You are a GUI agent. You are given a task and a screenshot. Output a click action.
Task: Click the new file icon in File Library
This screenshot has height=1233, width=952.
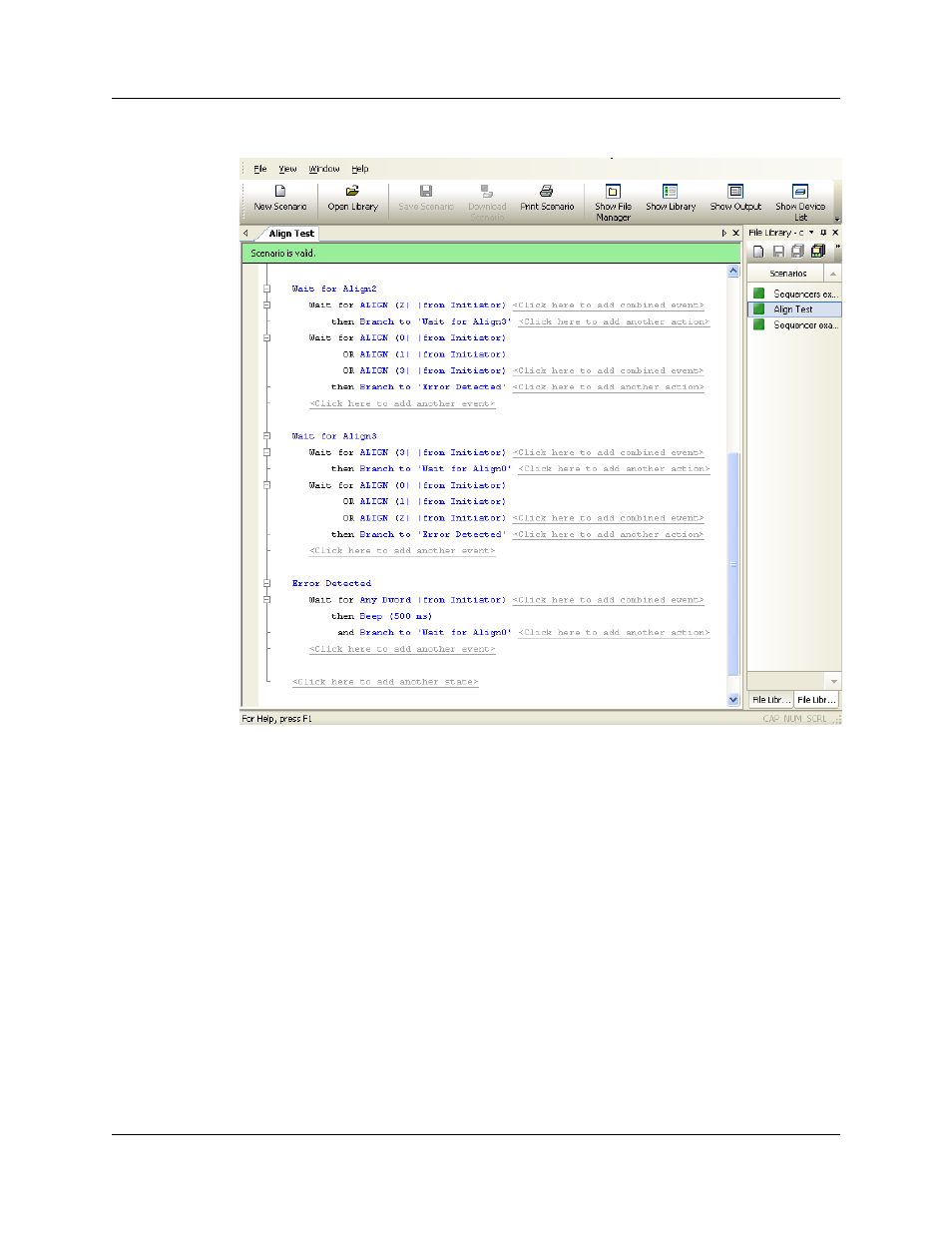click(758, 252)
